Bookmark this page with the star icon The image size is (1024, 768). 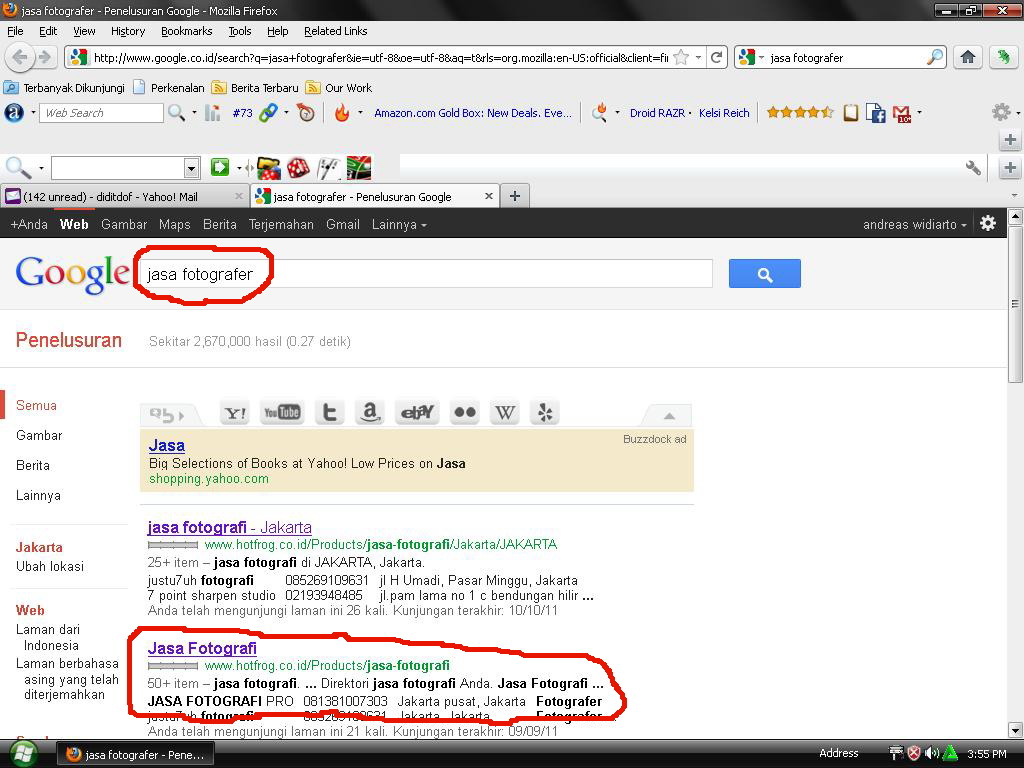tap(680, 57)
